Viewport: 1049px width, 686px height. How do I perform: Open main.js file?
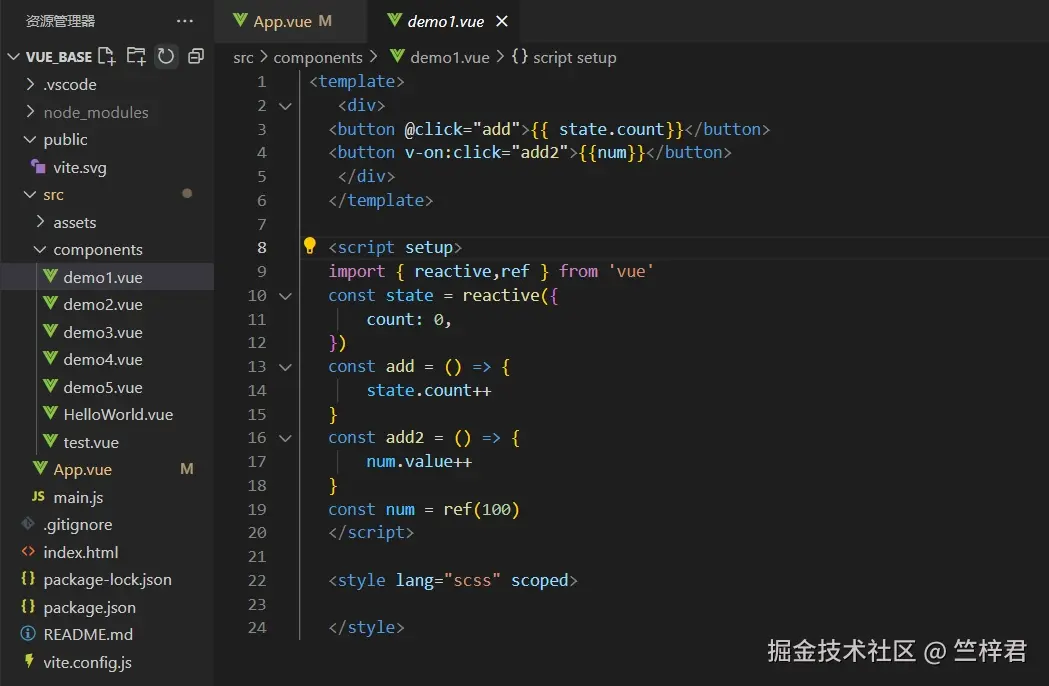(78, 497)
